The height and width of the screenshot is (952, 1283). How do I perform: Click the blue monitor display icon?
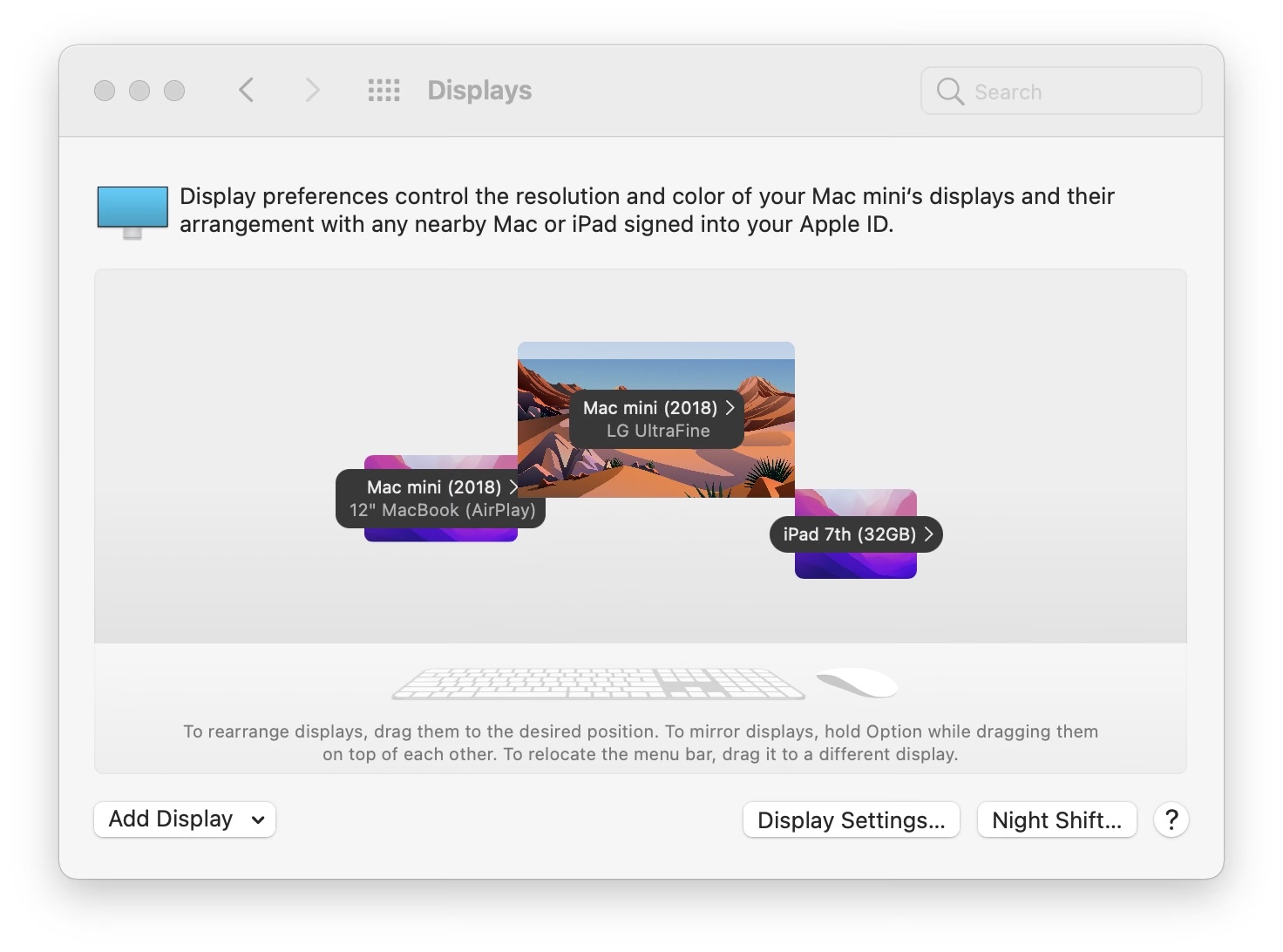[132, 211]
